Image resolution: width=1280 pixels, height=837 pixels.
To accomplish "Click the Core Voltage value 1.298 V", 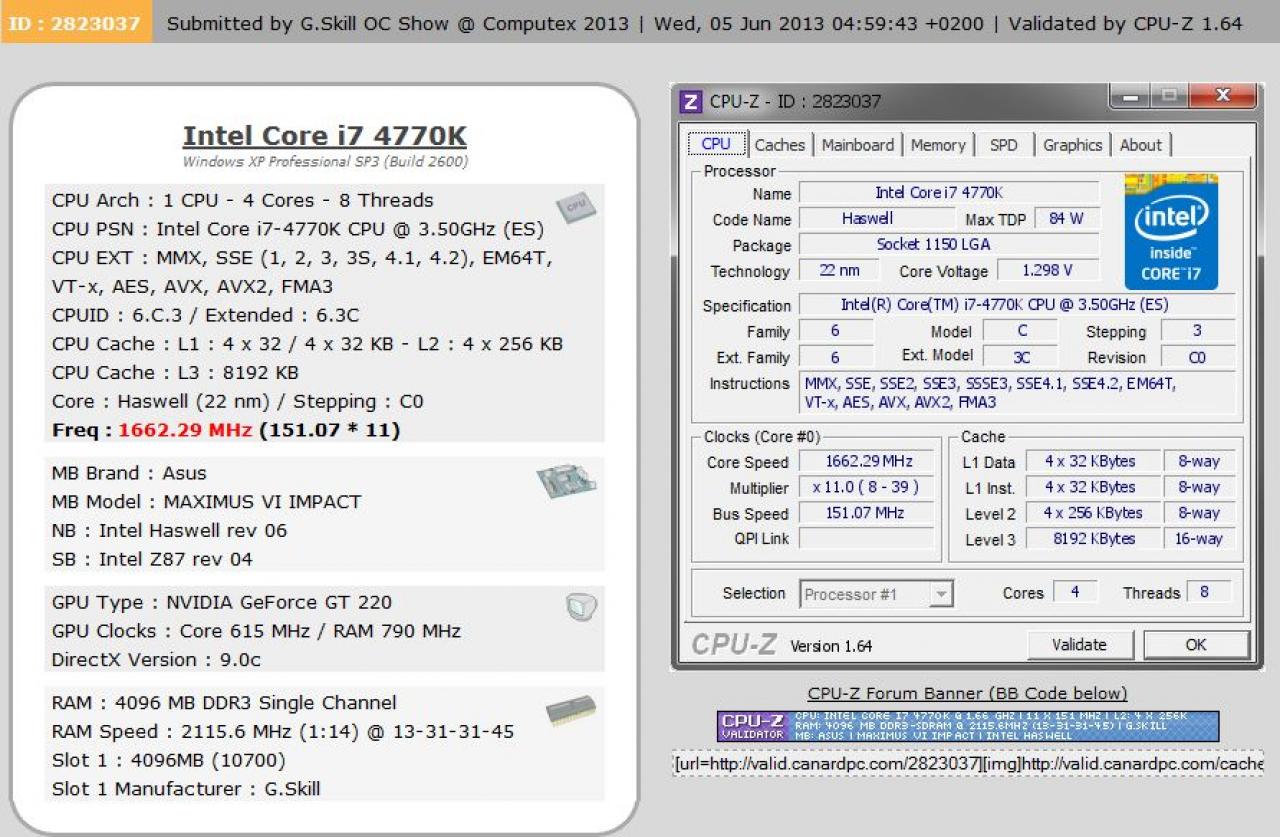I will pyautogui.click(x=1047, y=270).
